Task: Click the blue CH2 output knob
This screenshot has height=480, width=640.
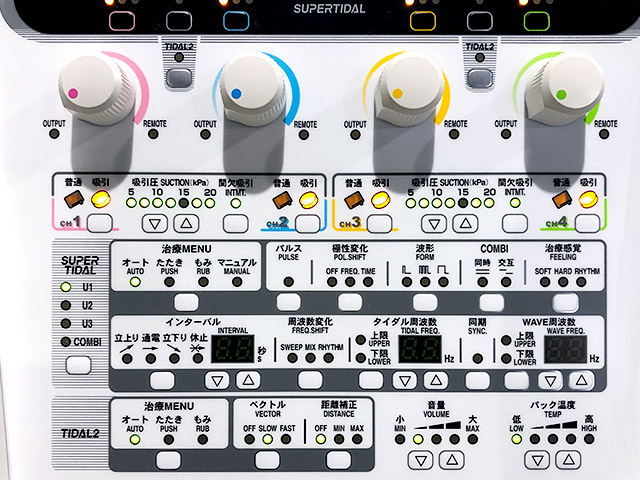Action: [253, 89]
